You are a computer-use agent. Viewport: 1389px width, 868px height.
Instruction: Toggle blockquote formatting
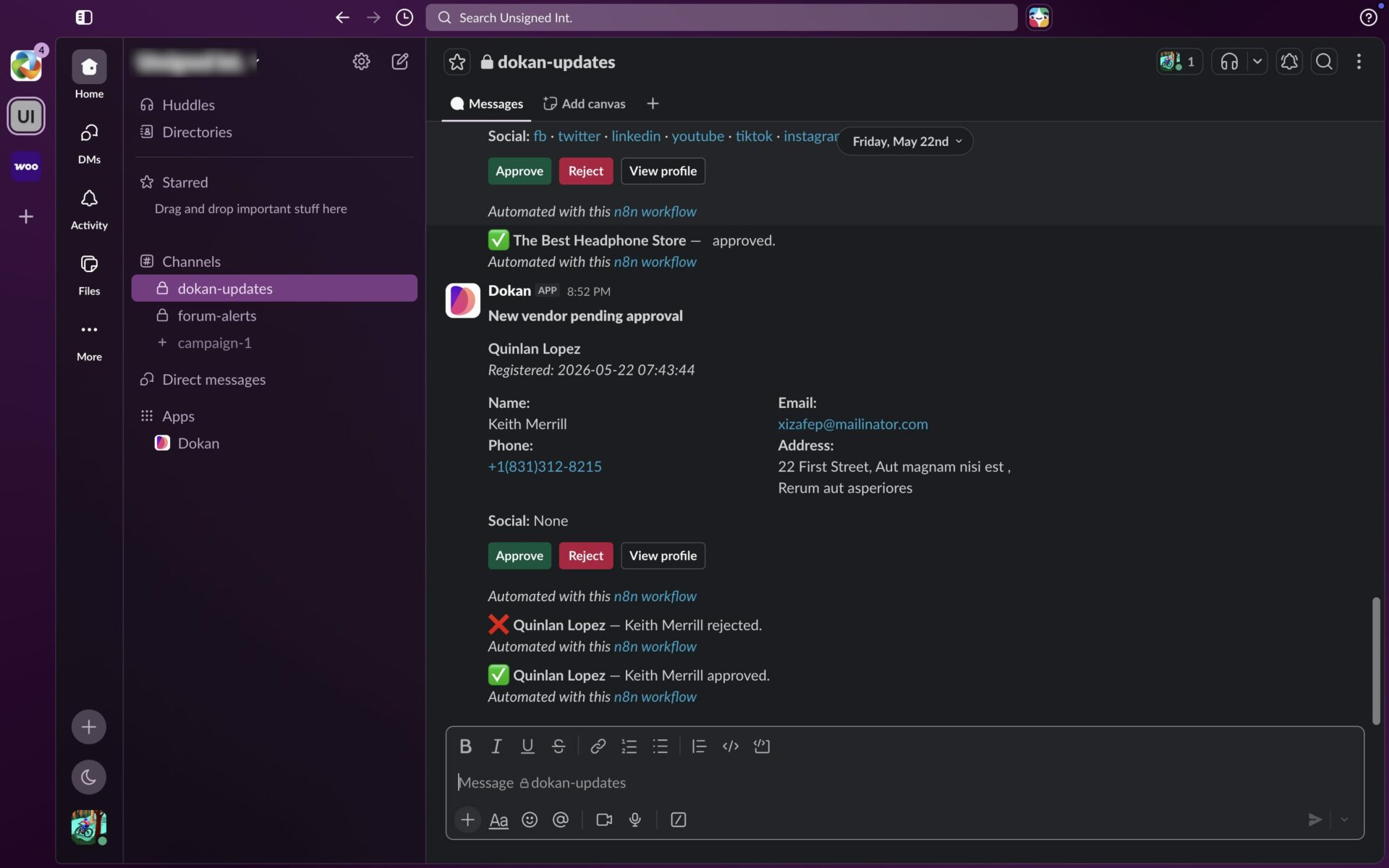(699, 746)
